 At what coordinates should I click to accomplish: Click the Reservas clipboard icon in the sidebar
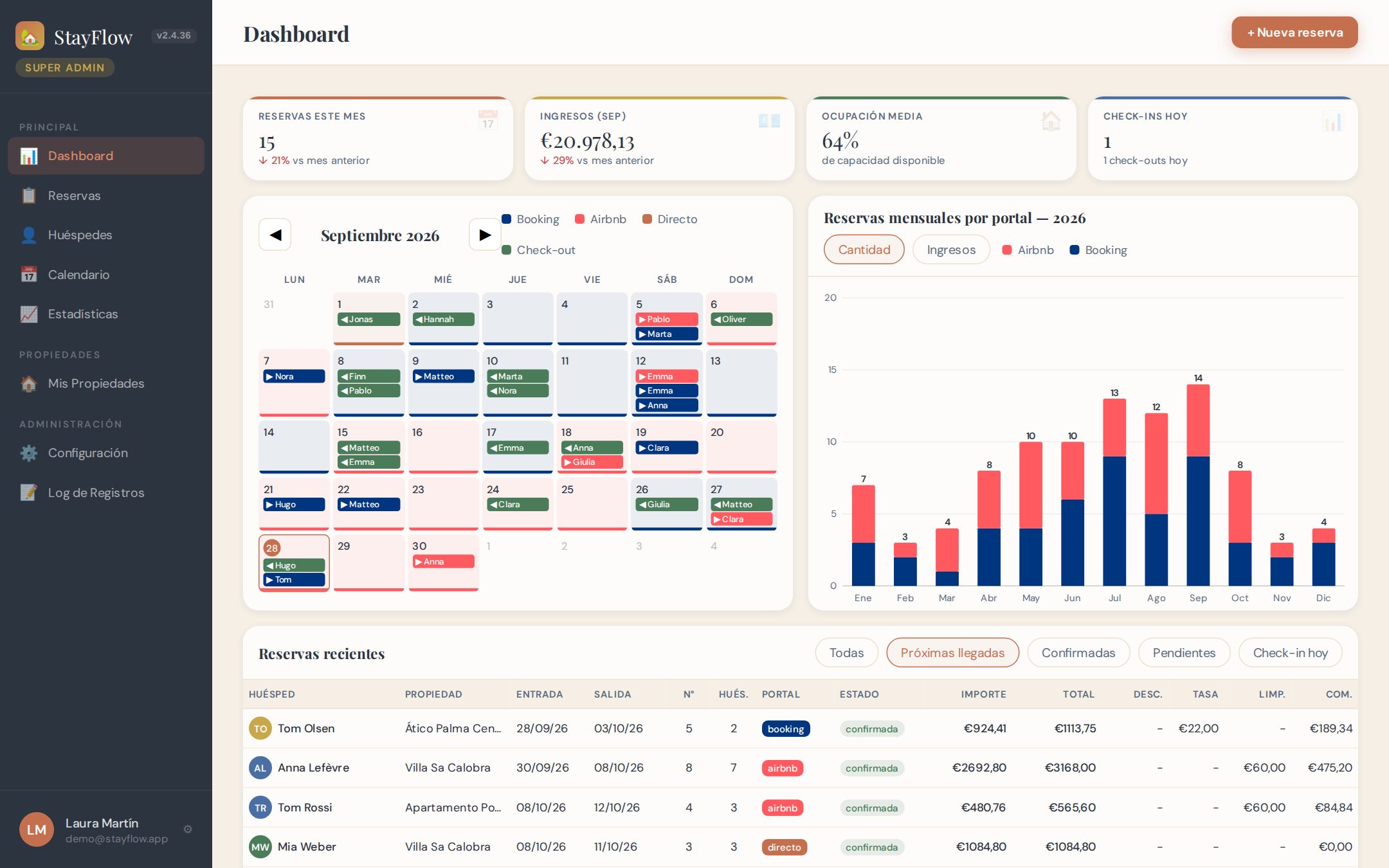(29, 195)
